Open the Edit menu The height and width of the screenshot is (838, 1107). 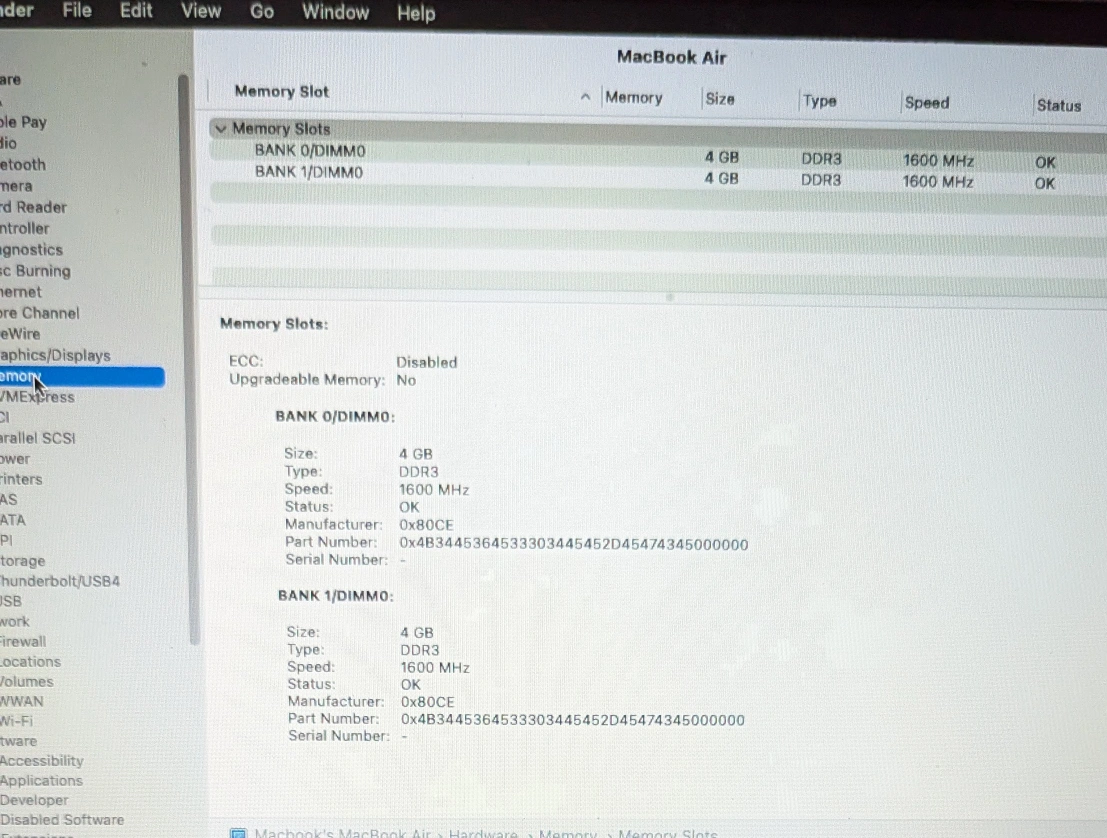(x=136, y=11)
